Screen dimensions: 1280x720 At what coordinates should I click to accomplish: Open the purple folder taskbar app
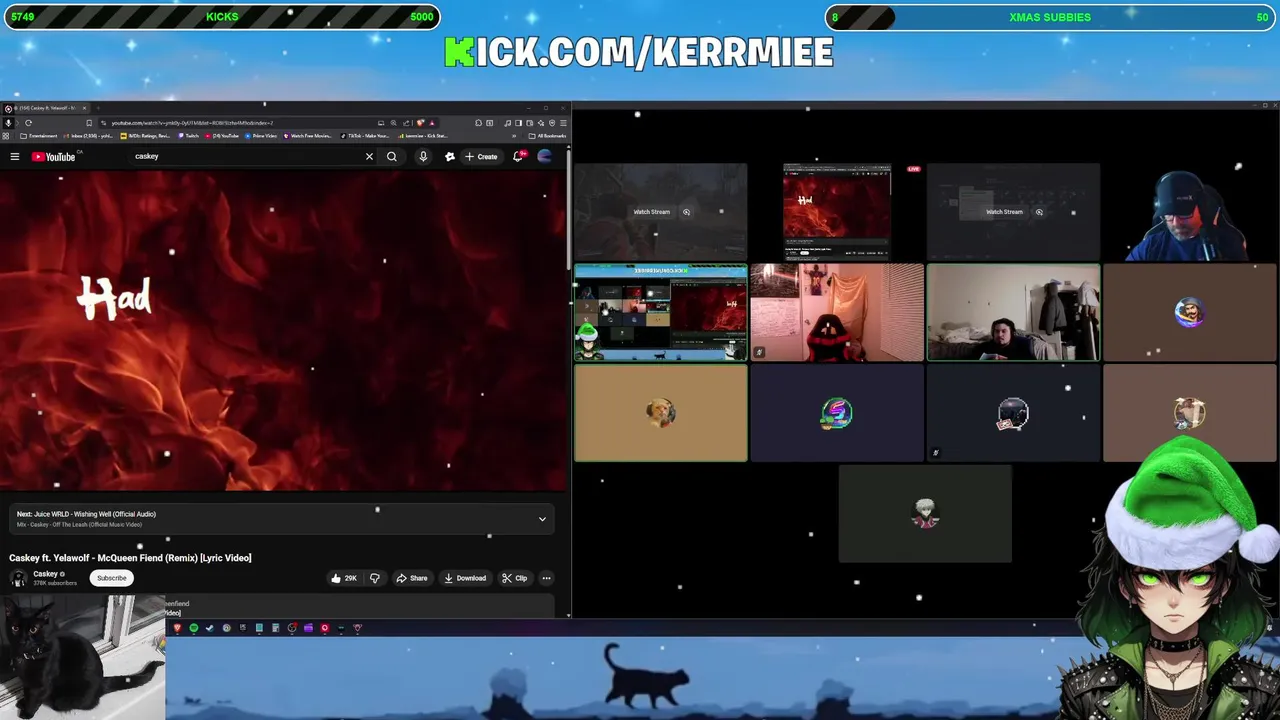[308, 628]
